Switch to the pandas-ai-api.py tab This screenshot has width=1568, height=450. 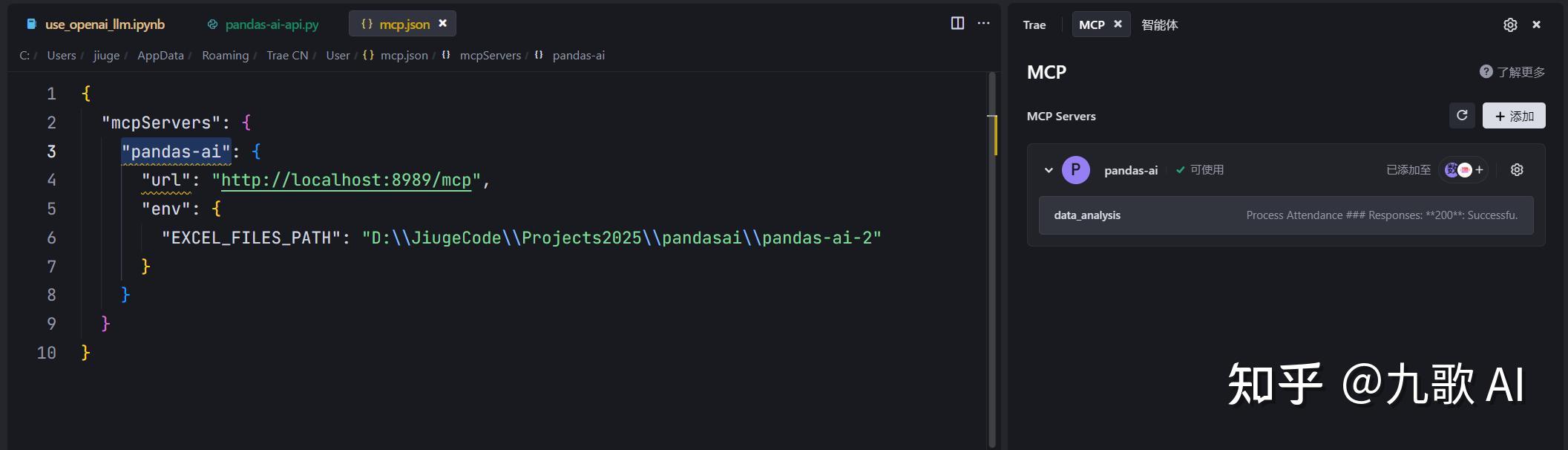point(272,25)
